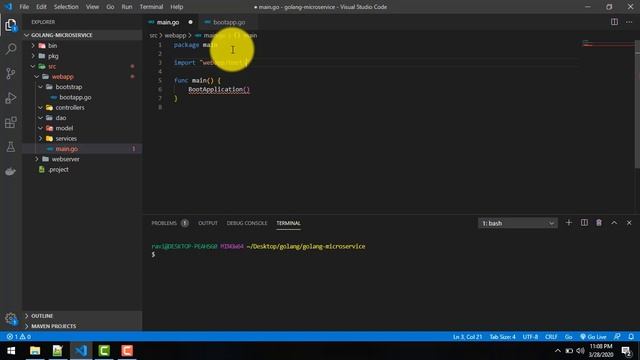
Task: Kill terminal with trash icon
Action: (x=599, y=223)
